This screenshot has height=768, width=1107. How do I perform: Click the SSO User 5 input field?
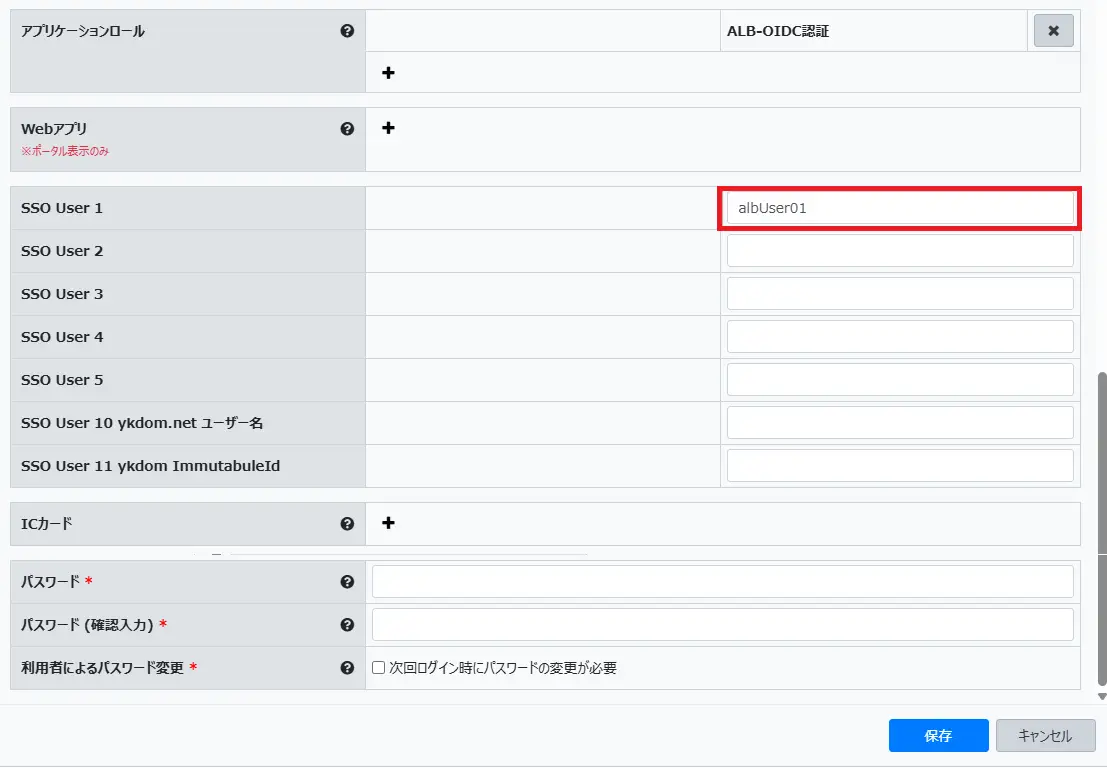pyautogui.click(x=900, y=380)
